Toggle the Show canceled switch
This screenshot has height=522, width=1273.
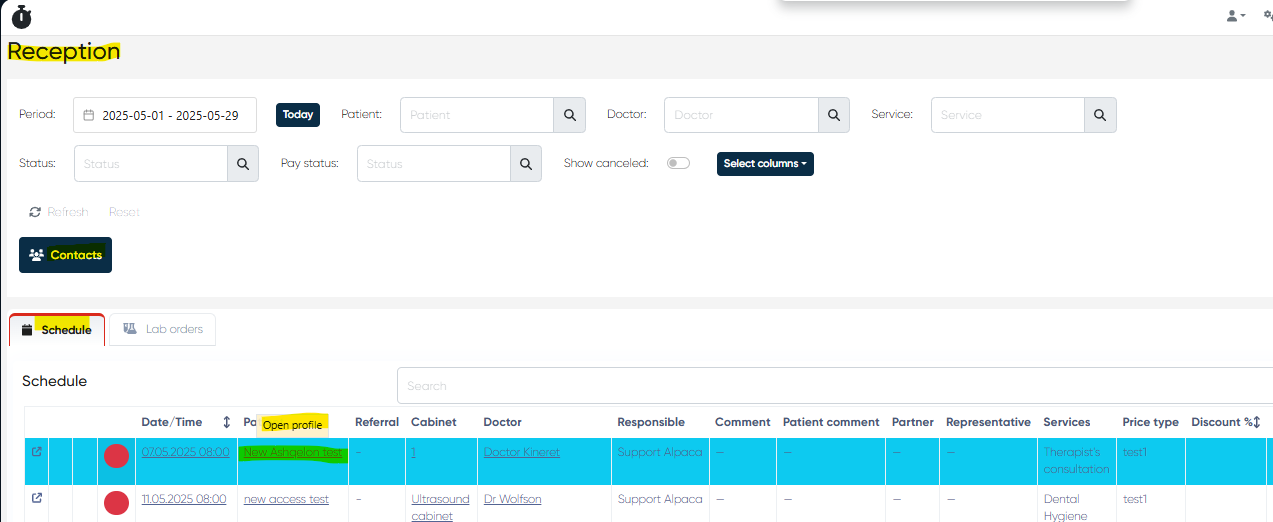click(678, 163)
